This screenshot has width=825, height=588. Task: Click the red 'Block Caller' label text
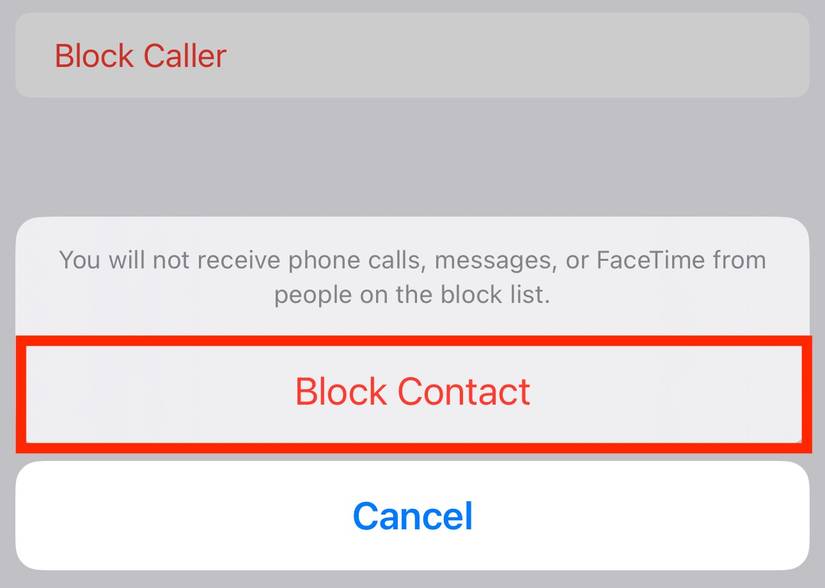[x=140, y=56]
